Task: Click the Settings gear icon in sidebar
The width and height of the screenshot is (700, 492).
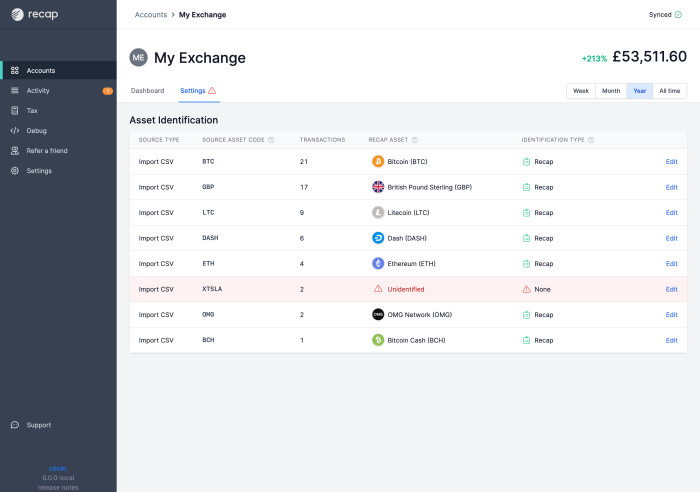Action: (15, 171)
